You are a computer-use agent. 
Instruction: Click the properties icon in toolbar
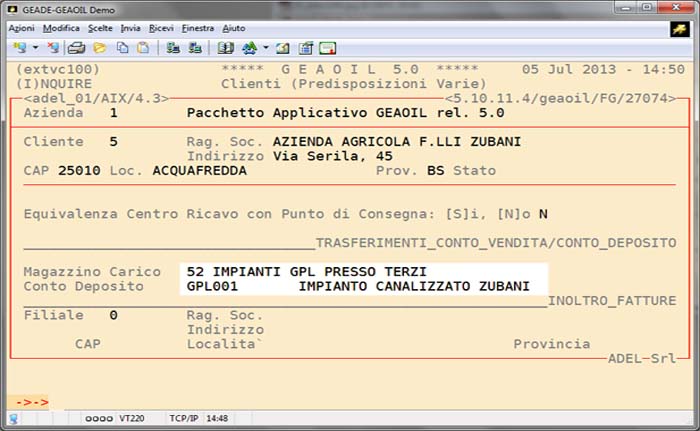click(305, 47)
